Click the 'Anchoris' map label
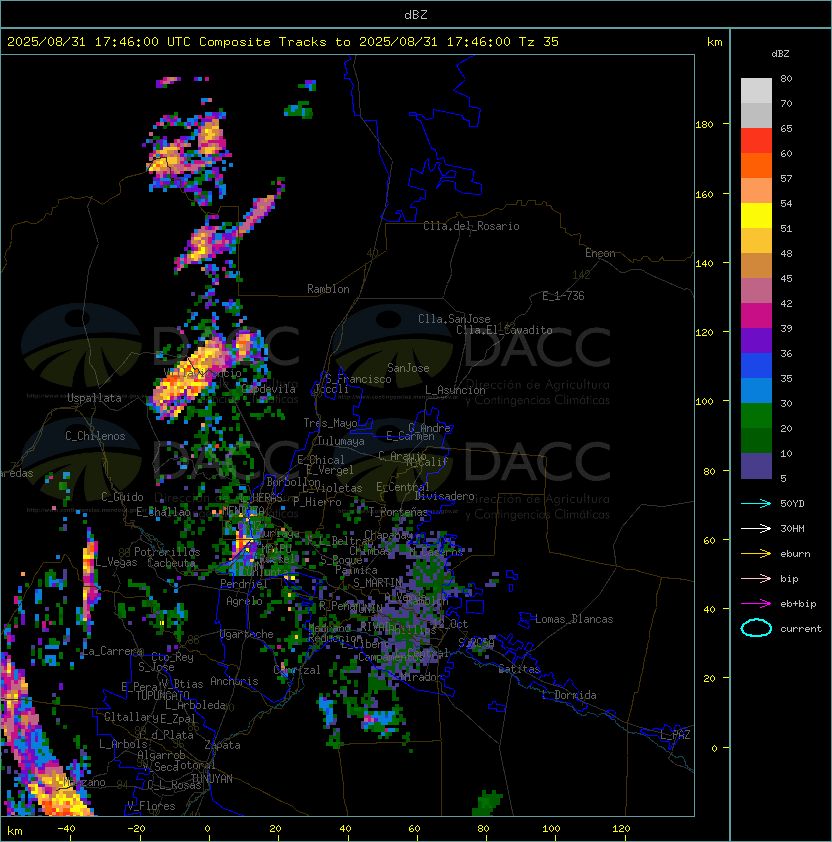The image size is (832, 842). tap(234, 681)
